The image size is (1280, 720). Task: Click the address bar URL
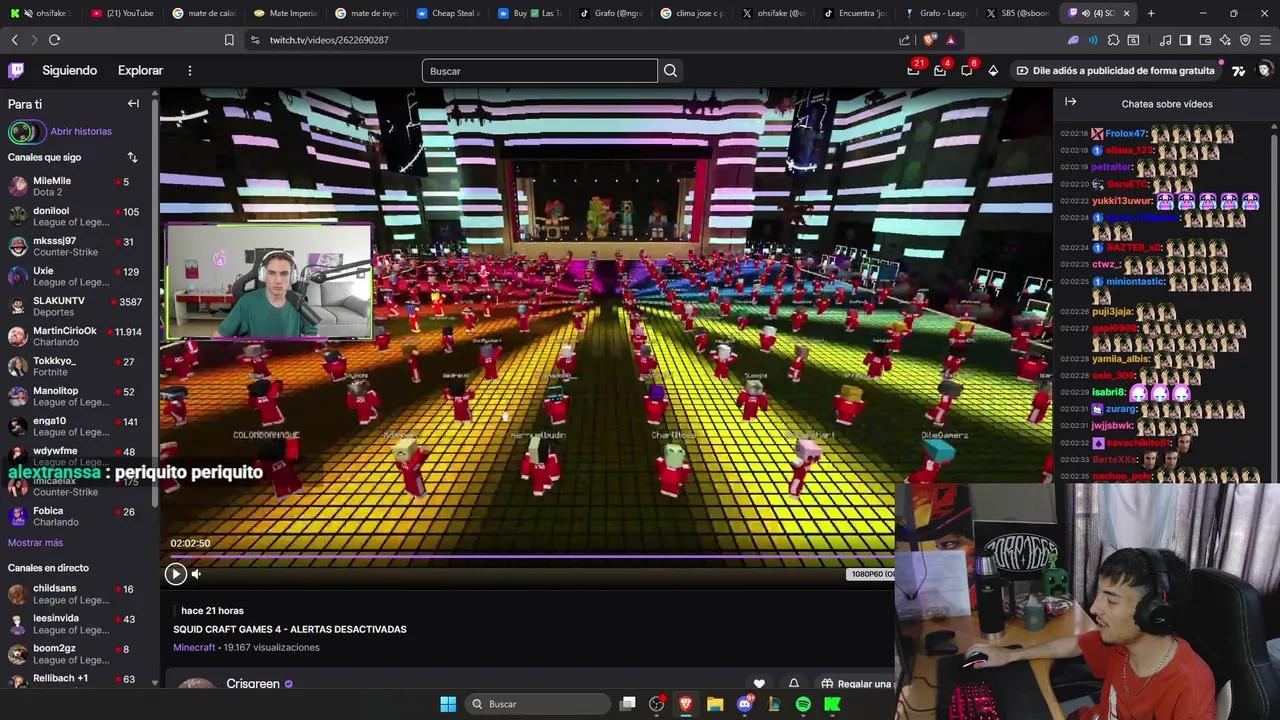coord(329,40)
